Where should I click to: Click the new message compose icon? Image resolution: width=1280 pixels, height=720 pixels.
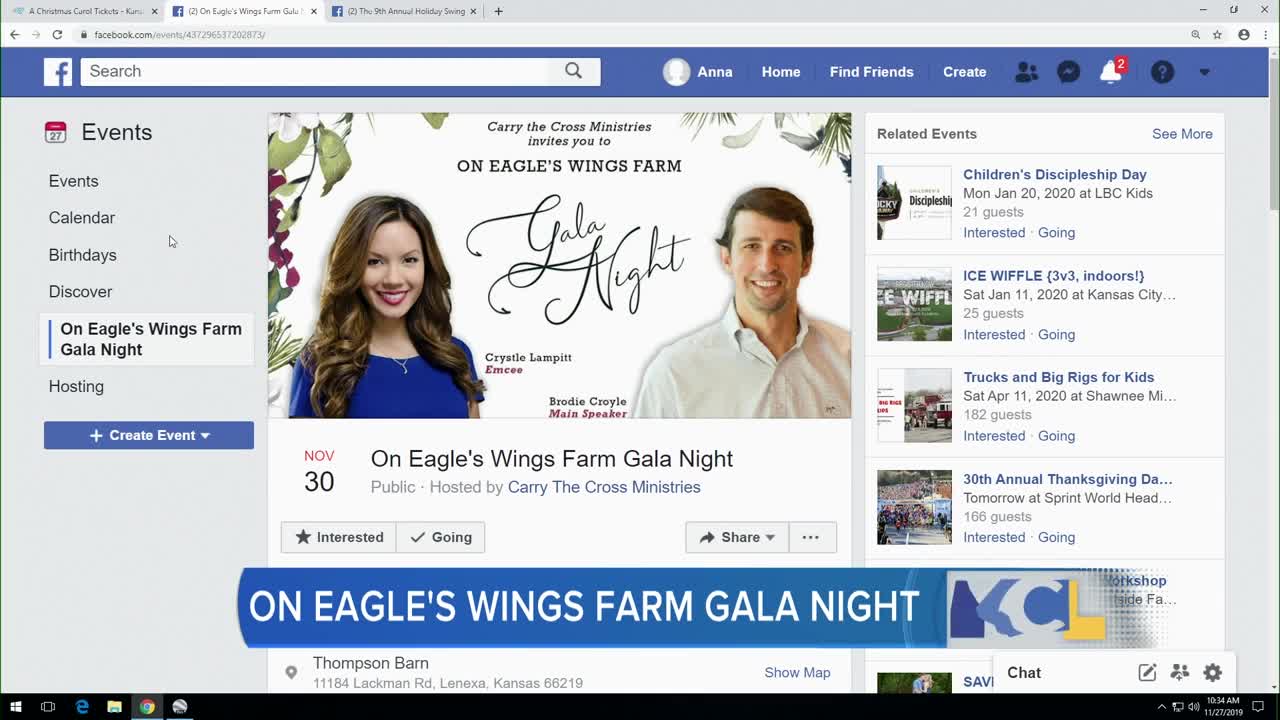tap(1147, 673)
